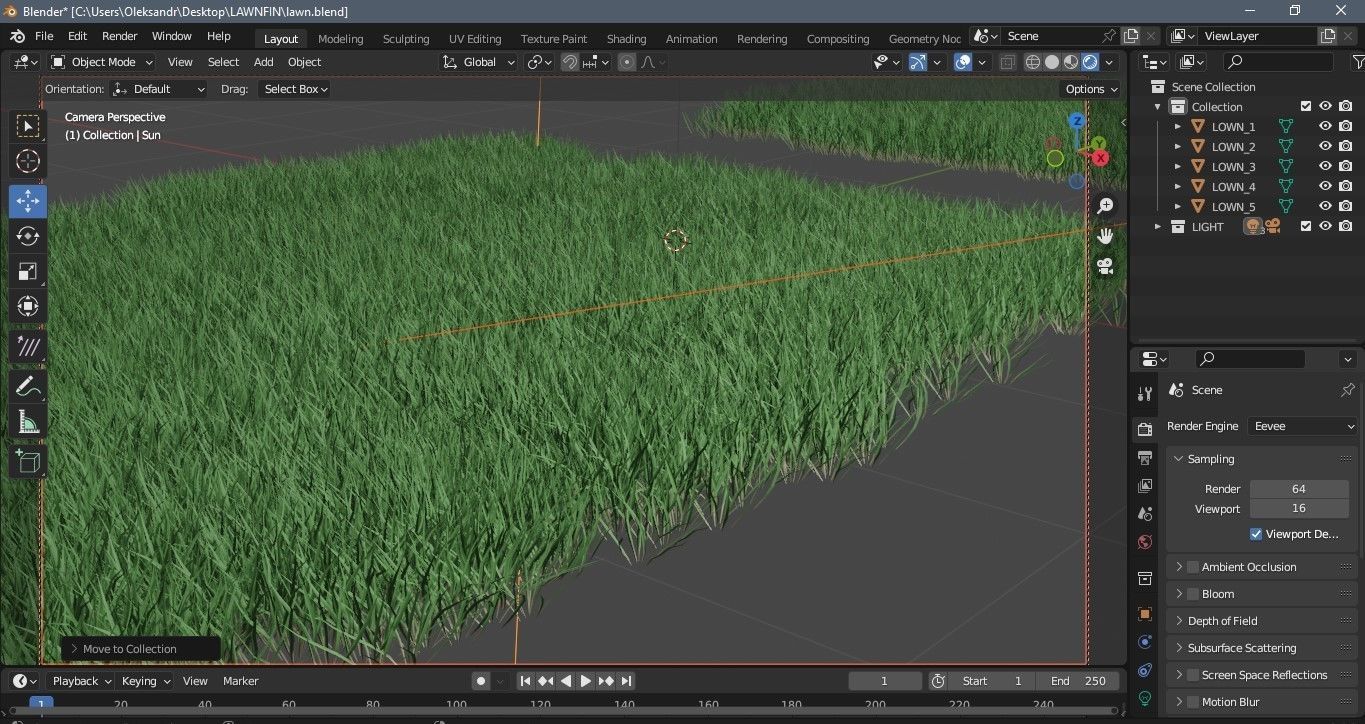1365x724 pixels.
Task: Toggle camera view with camera icon
Action: tap(1105, 266)
